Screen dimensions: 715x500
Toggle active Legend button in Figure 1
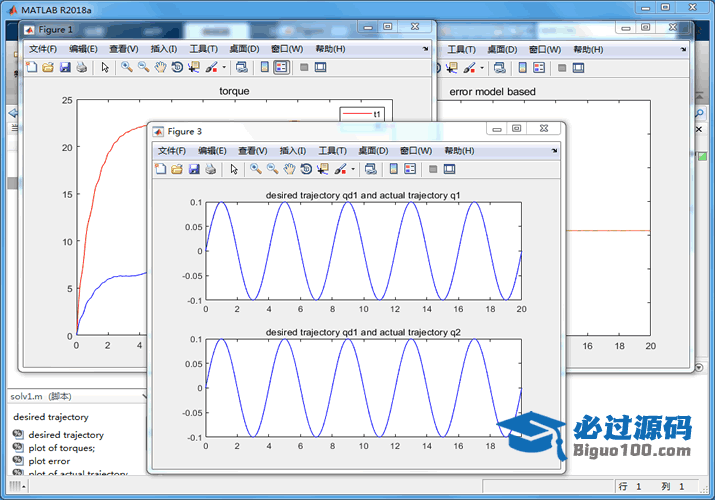pos(281,67)
